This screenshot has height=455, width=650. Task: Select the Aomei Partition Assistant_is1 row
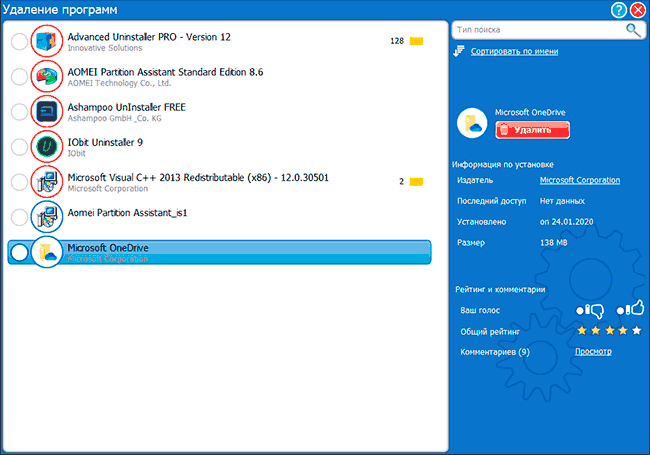click(x=220, y=217)
